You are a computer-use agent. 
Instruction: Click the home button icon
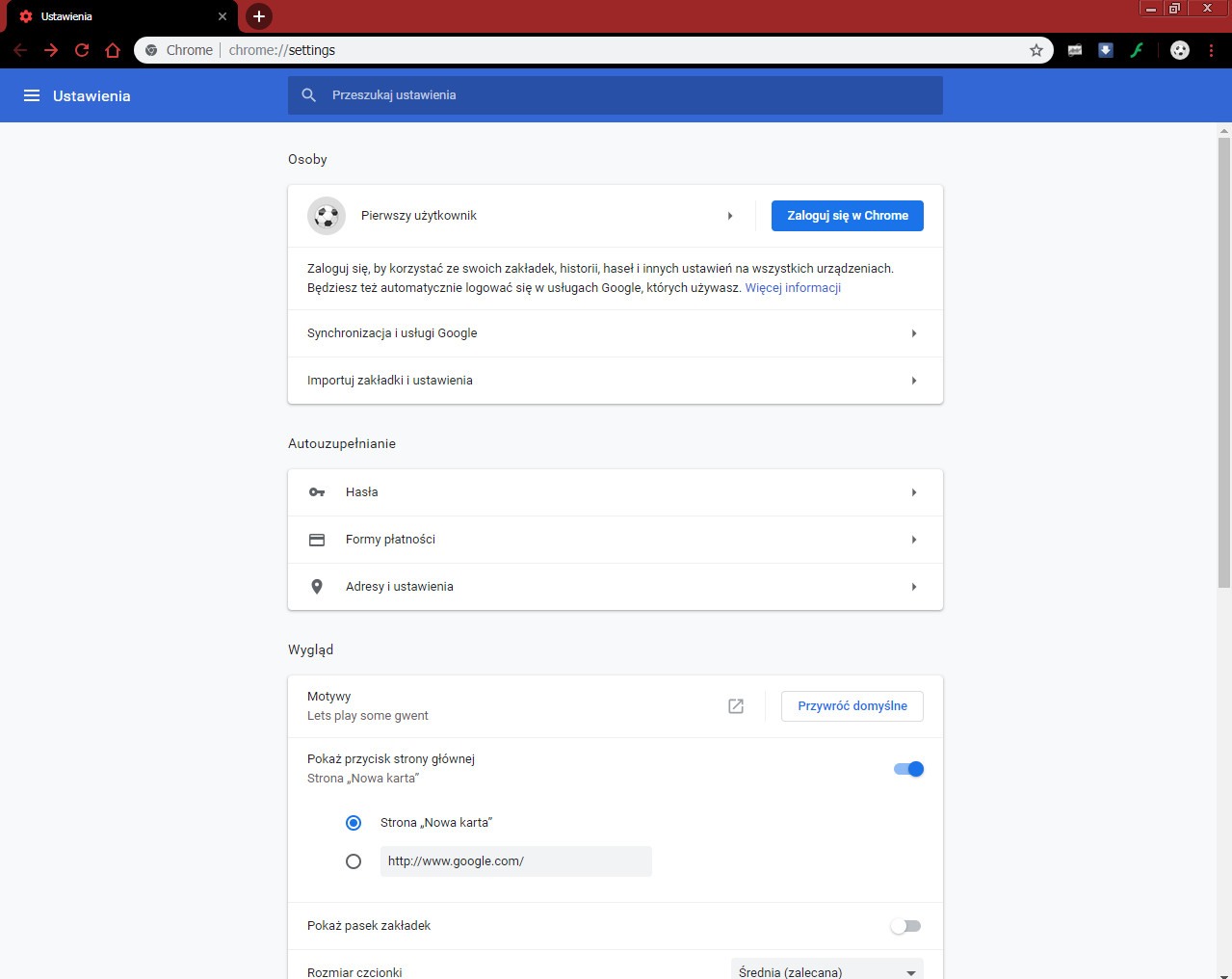click(x=113, y=50)
